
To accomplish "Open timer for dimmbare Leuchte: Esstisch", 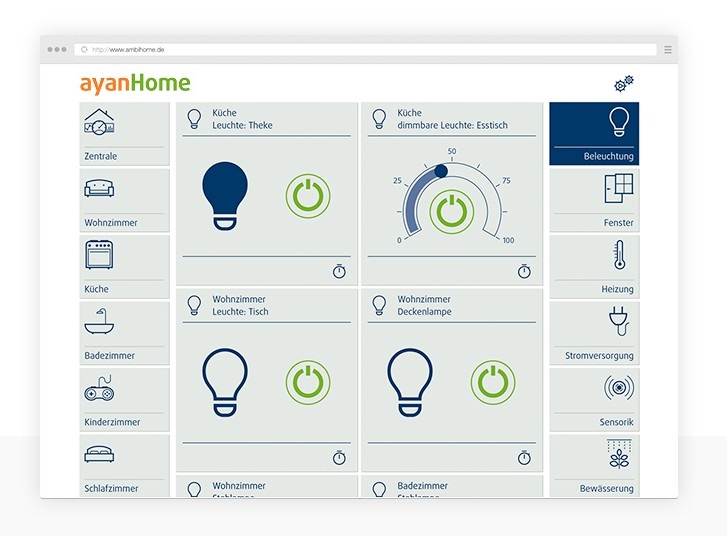I will coord(524,271).
